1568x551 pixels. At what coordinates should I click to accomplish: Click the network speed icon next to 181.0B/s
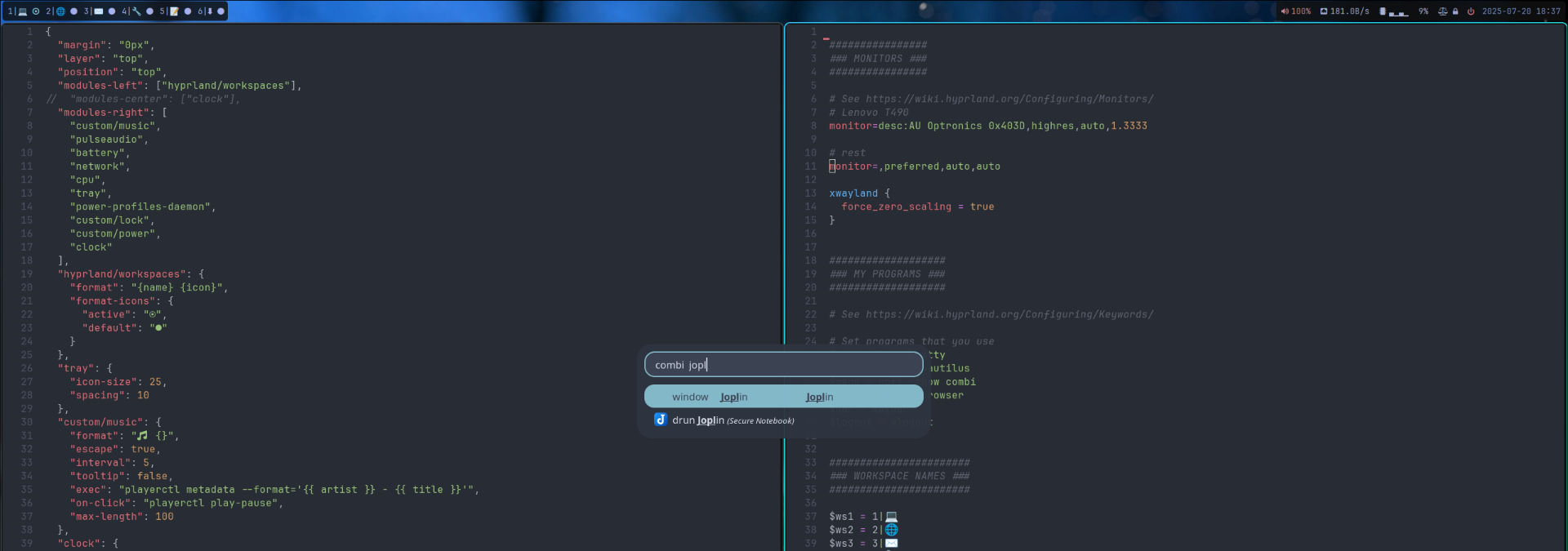click(1324, 11)
